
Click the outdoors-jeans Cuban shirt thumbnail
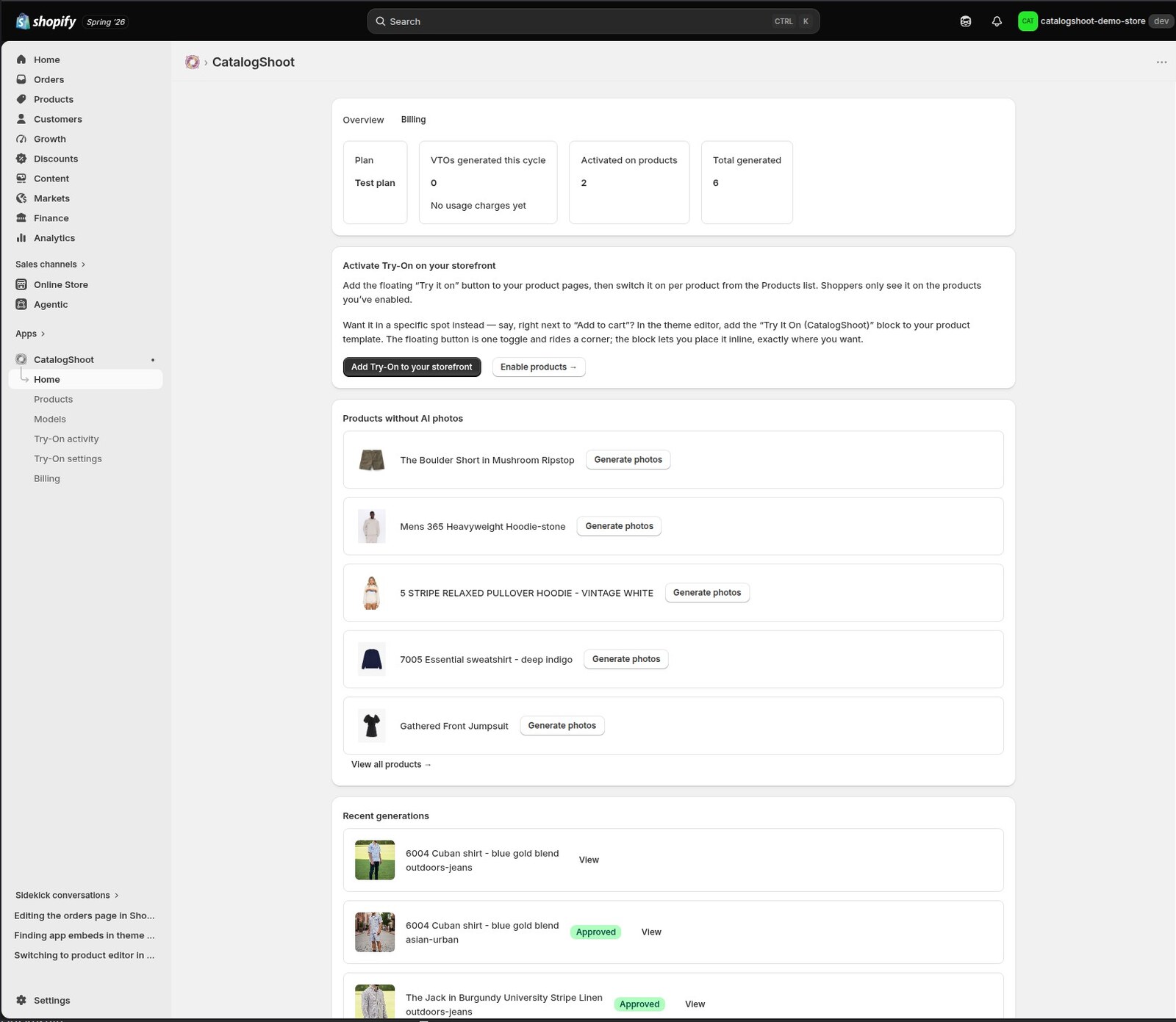375,860
